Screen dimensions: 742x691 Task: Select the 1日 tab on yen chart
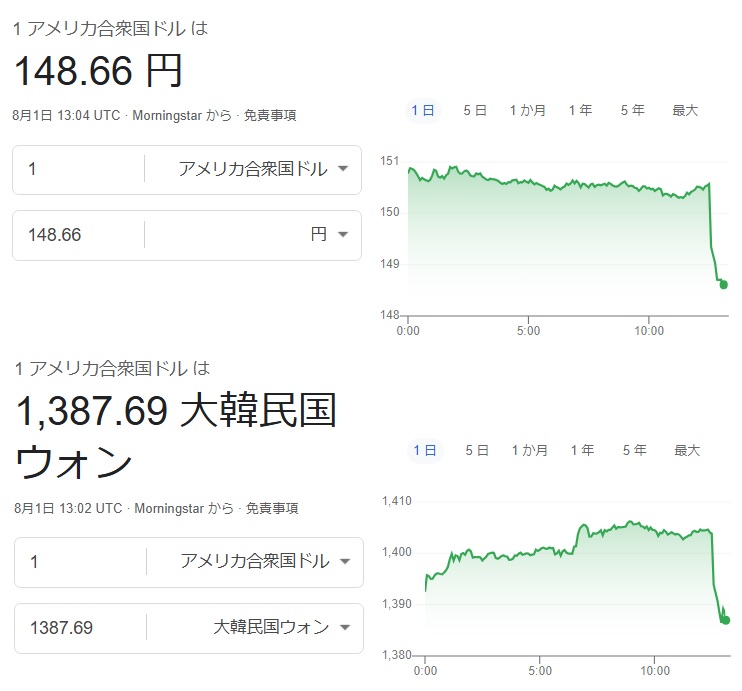[x=423, y=111]
